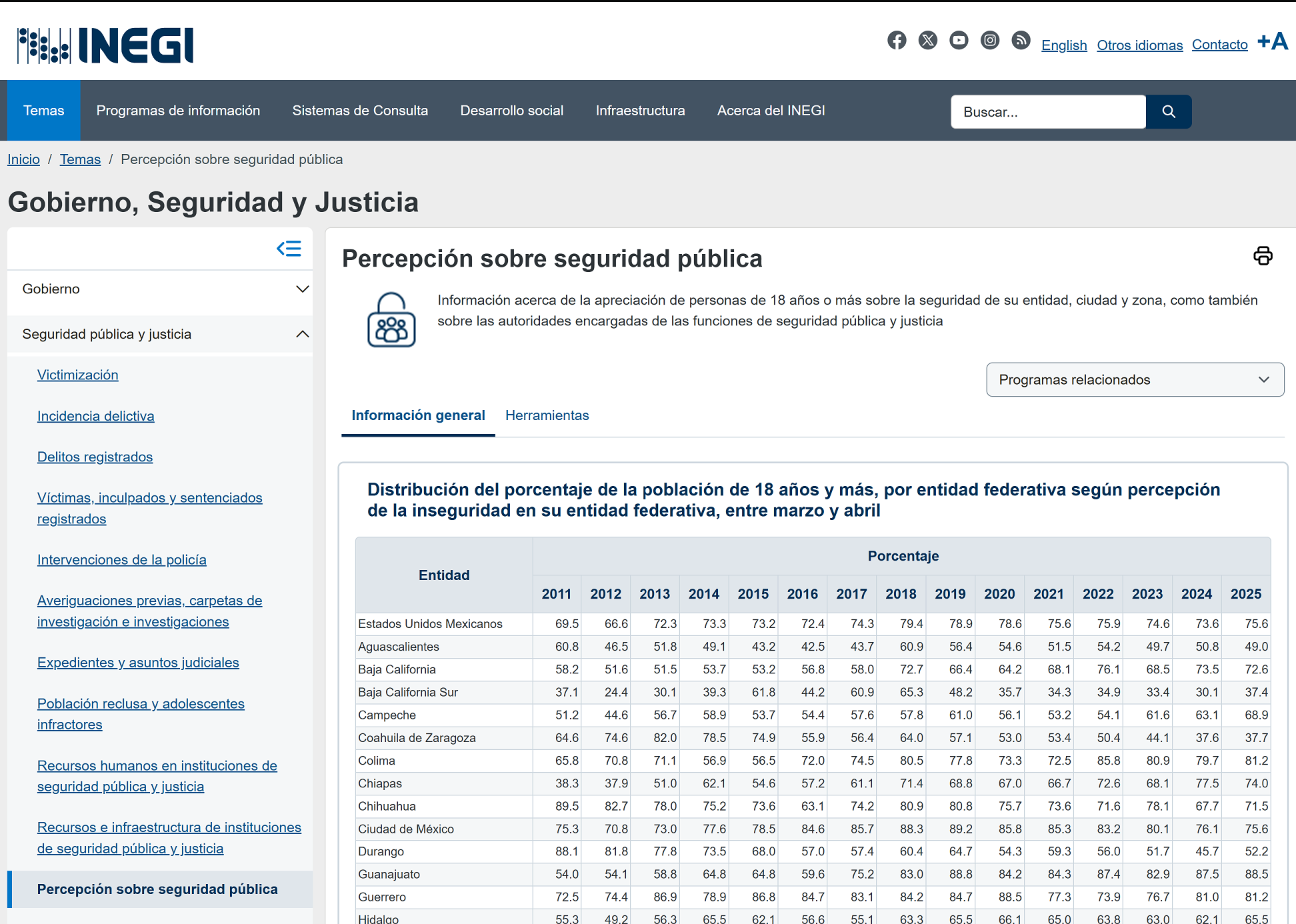1296x924 pixels.
Task: Go to Incidencia delictiva page
Action: [95, 416]
